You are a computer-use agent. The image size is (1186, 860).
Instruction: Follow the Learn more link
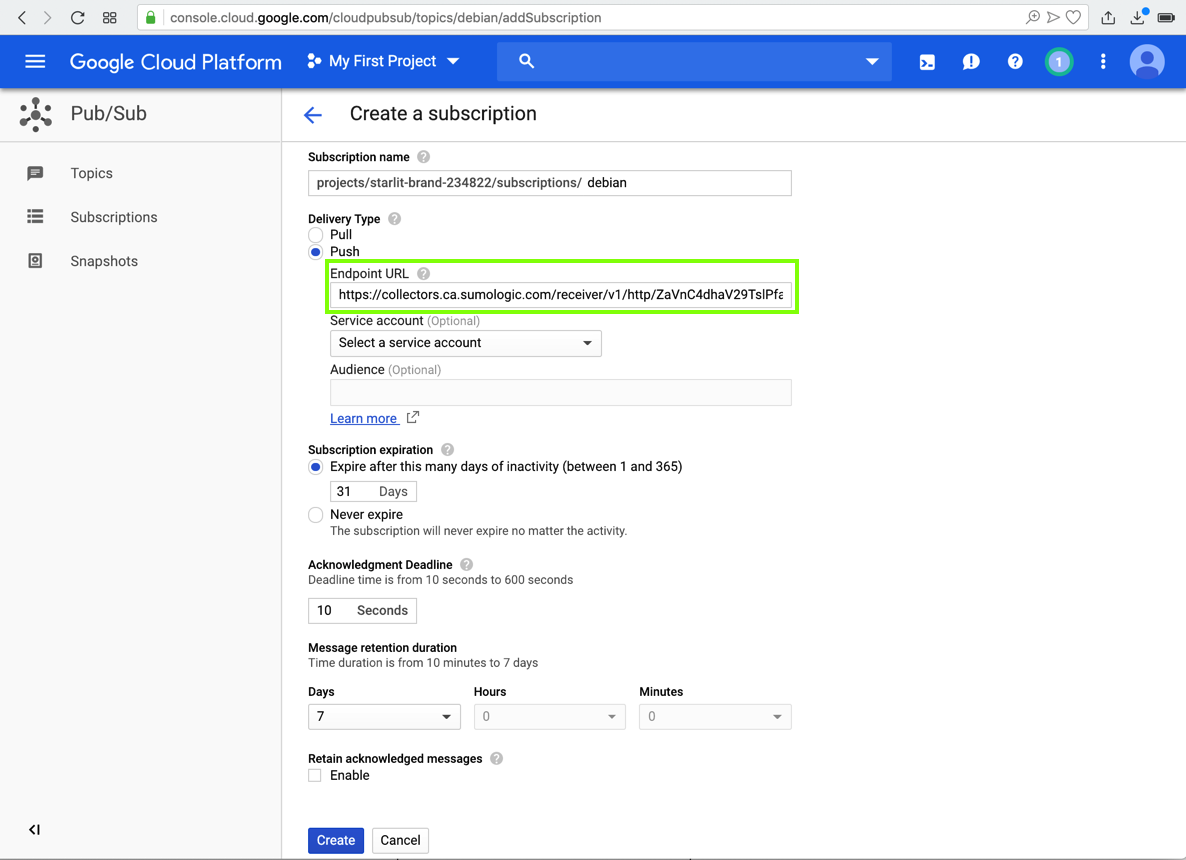click(364, 419)
